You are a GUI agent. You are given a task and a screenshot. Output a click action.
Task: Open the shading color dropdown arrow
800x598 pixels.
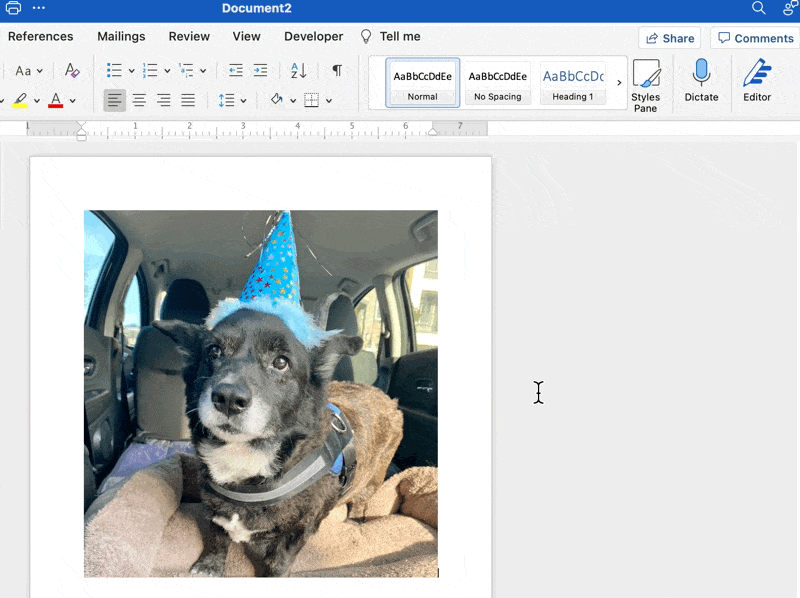(x=293, y=101)
